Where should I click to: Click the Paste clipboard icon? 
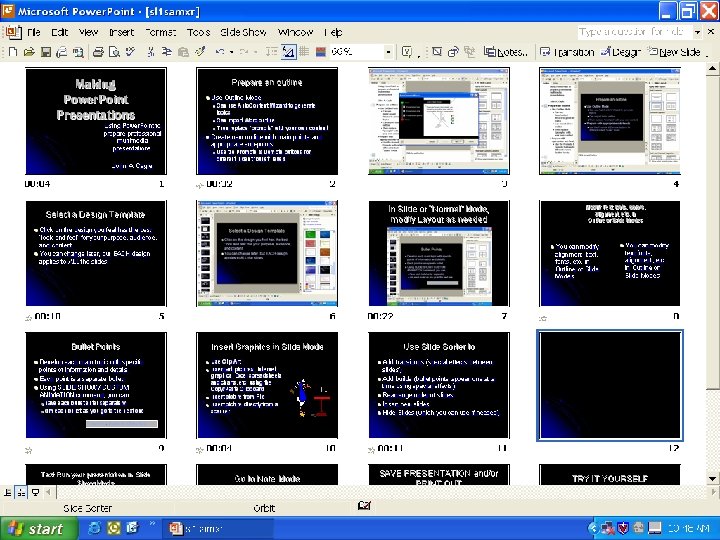tap(183, 52)
